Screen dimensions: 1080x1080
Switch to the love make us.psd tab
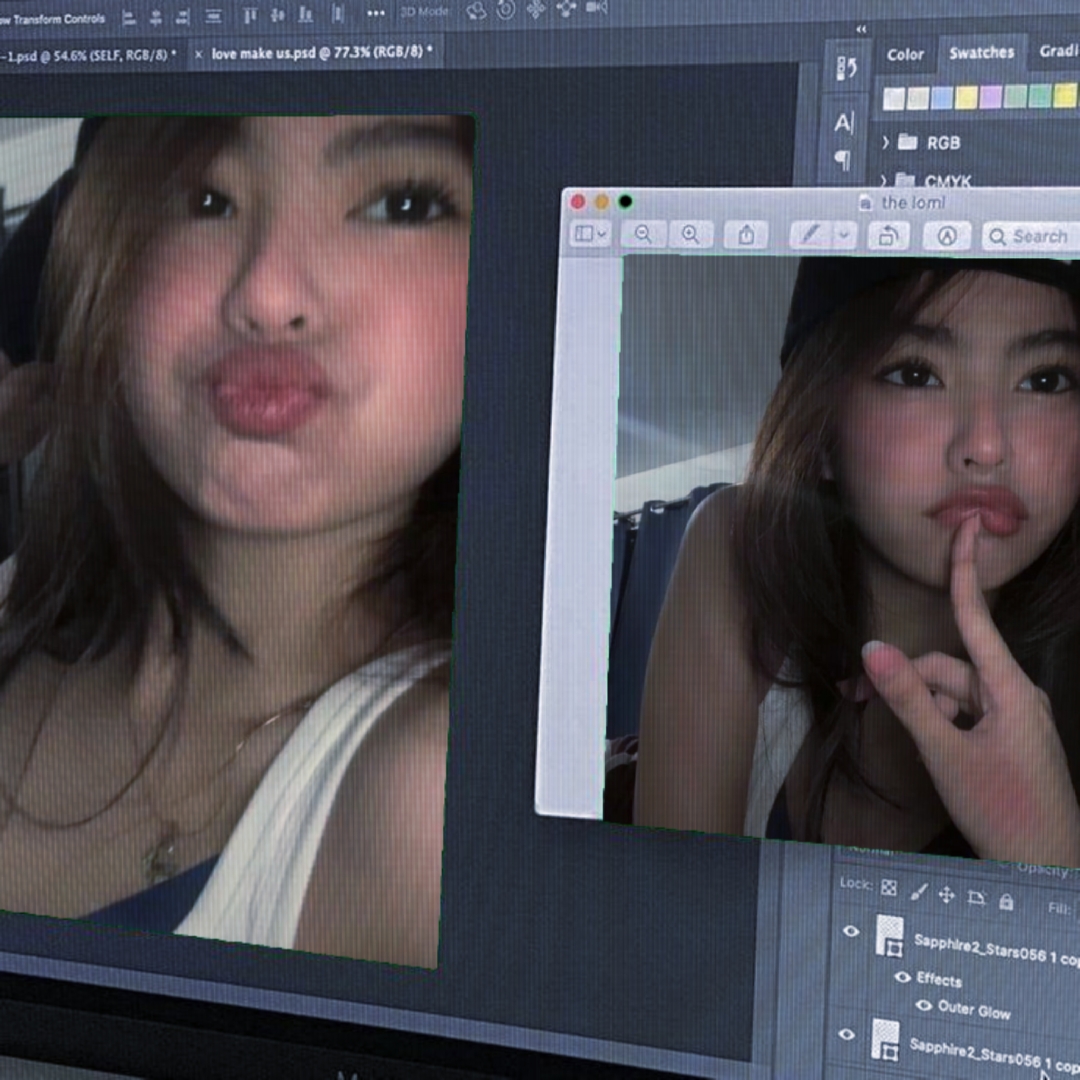pyautogui.click(x=320, y=52)
